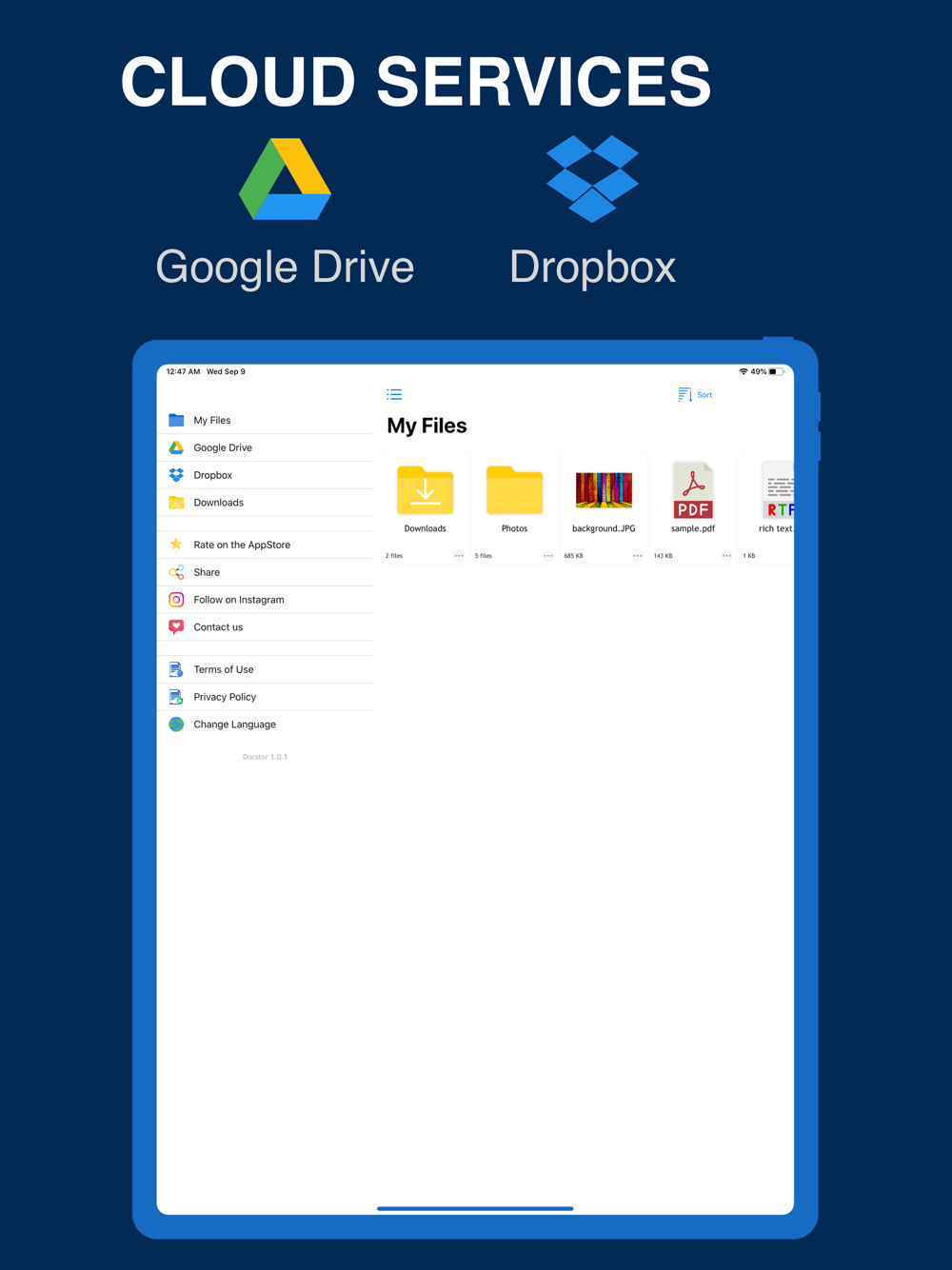Click the 143 KB size label
The image size is (952, 1270).
[x=663, y=556]
